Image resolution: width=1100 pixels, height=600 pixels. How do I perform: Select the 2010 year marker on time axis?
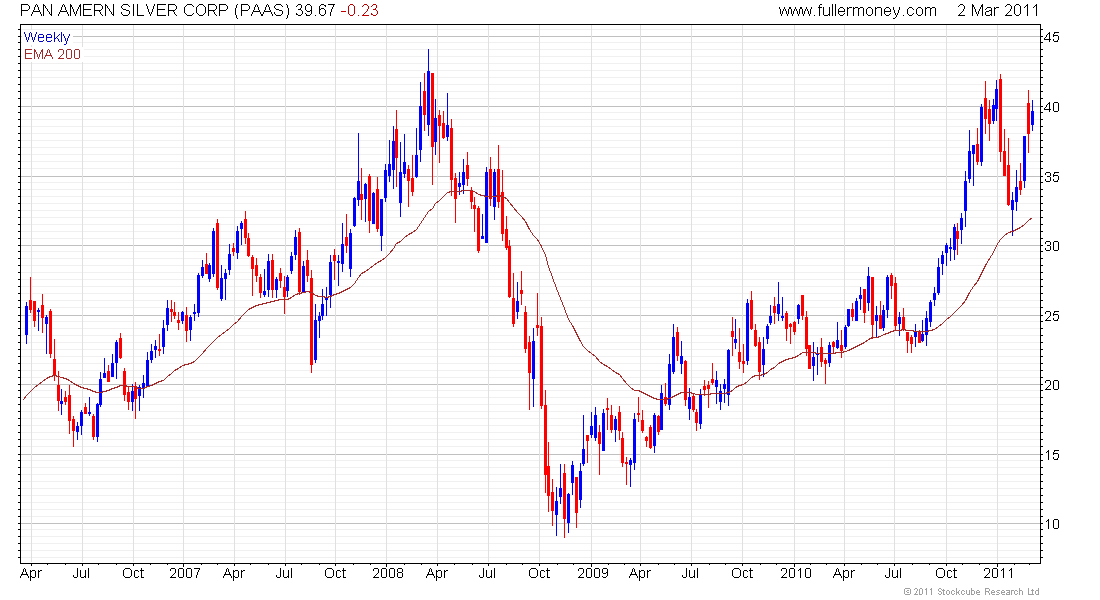pos(795,573)
